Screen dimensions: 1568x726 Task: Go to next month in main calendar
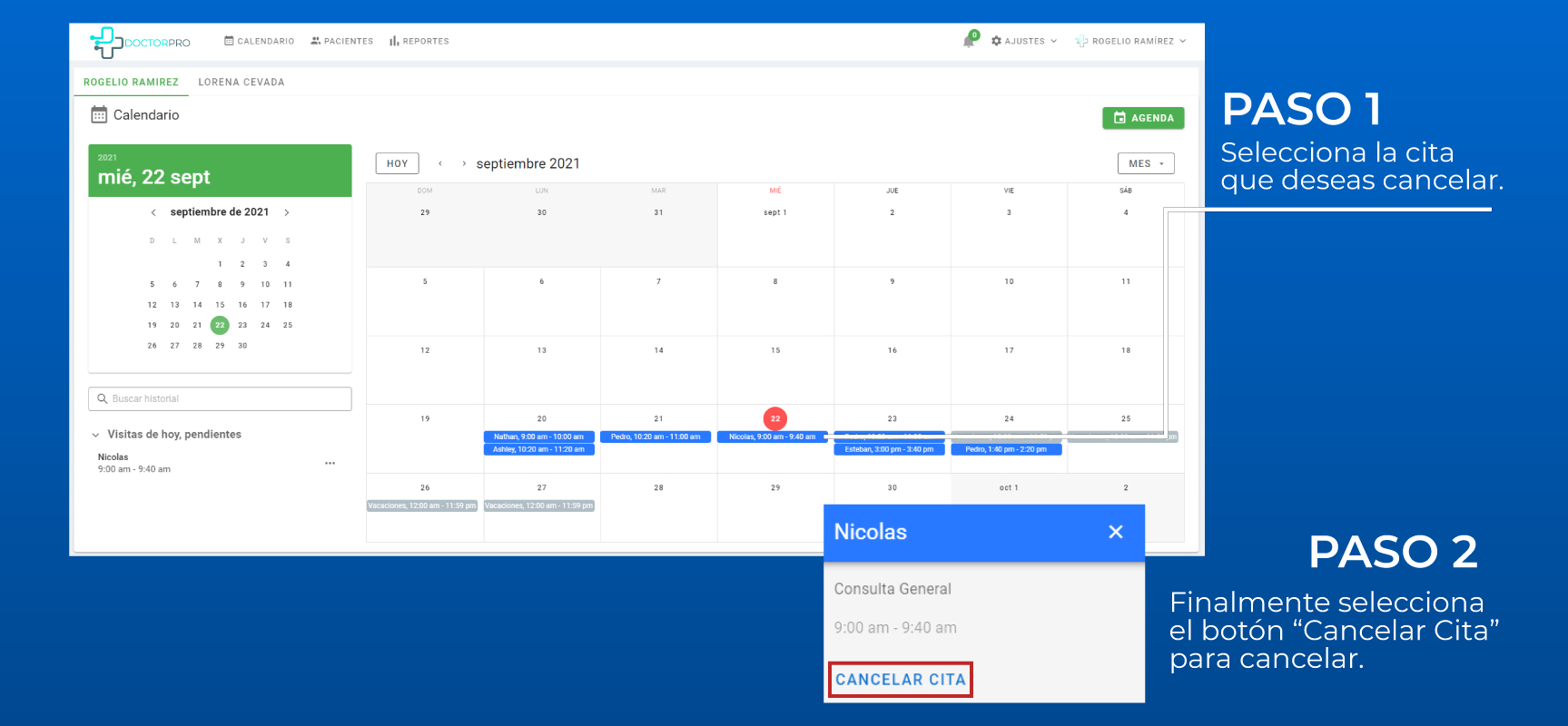(x=464, y=163)
